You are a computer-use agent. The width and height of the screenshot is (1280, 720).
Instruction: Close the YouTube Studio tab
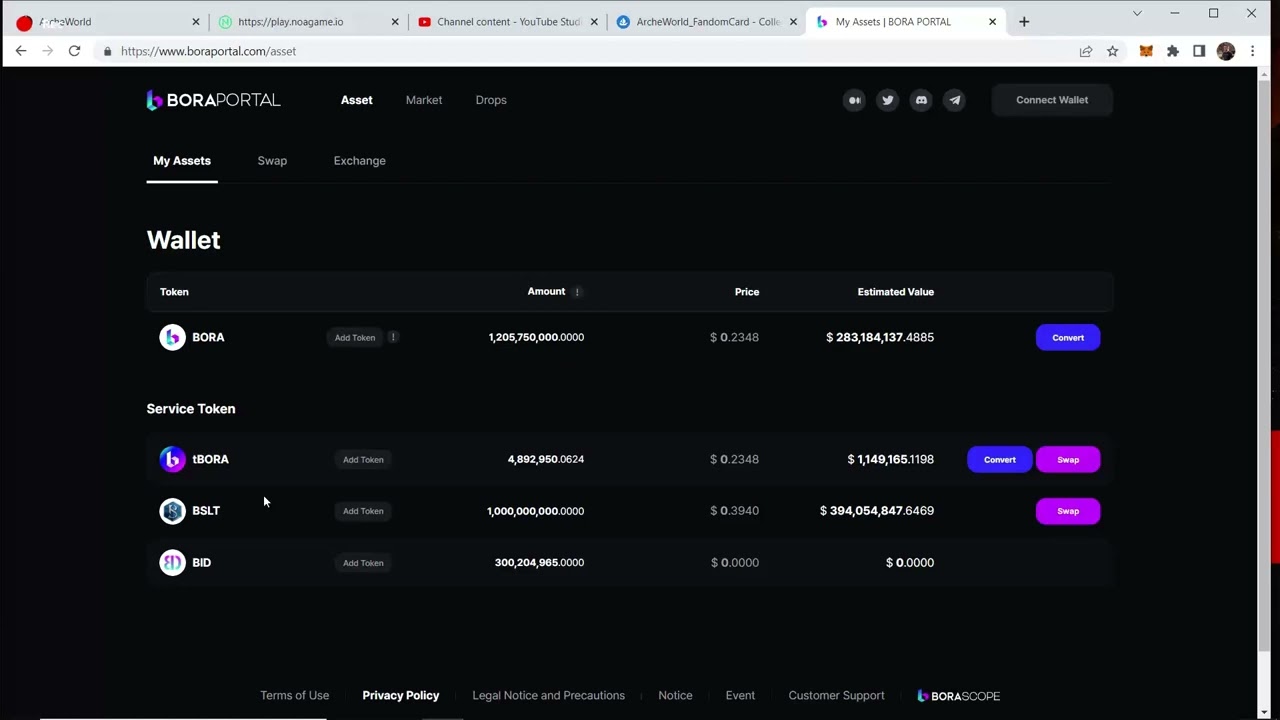coord(595,22)
